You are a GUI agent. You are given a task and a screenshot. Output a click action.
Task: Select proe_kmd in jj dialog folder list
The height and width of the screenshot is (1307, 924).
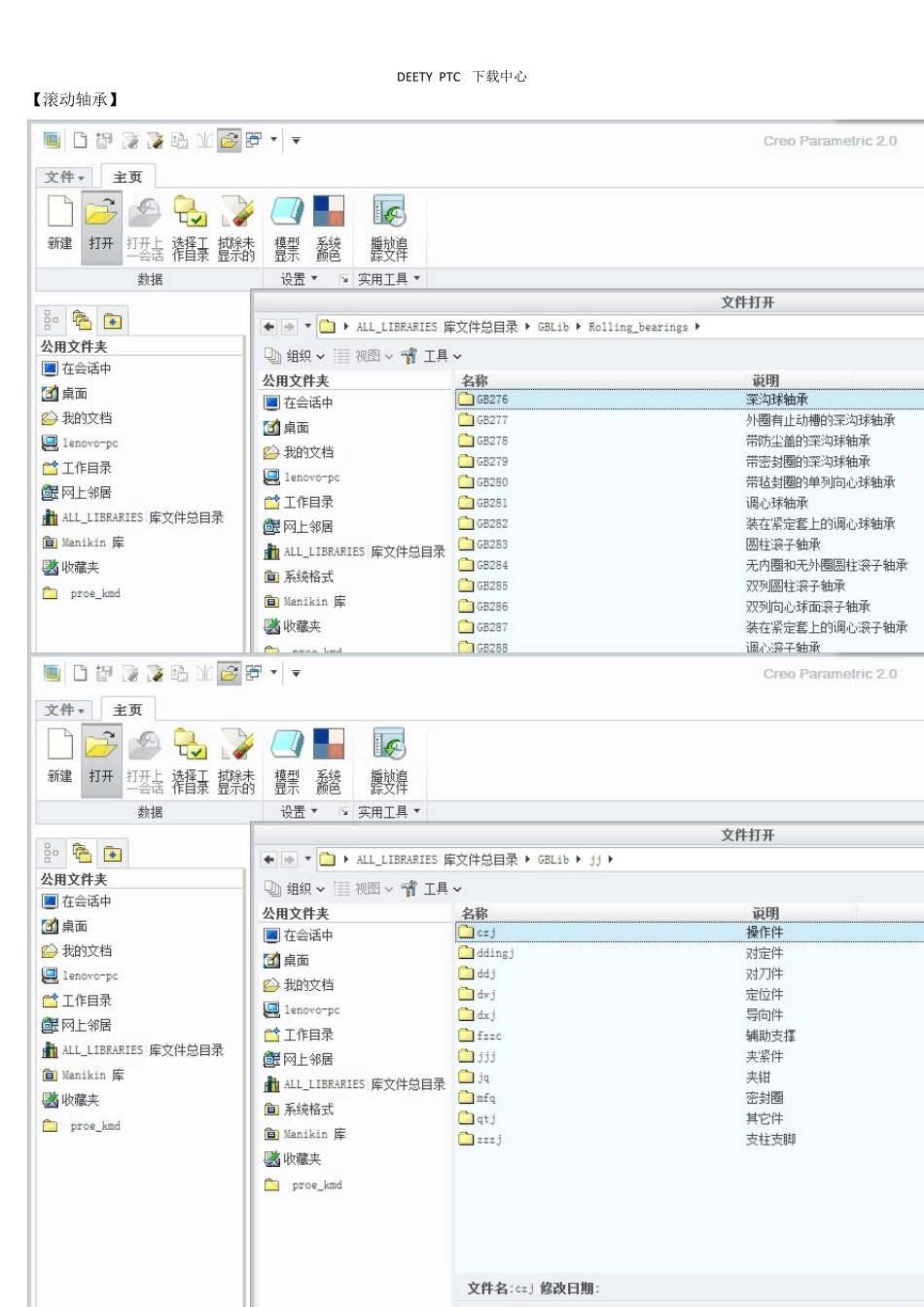tap(304, 1184)
